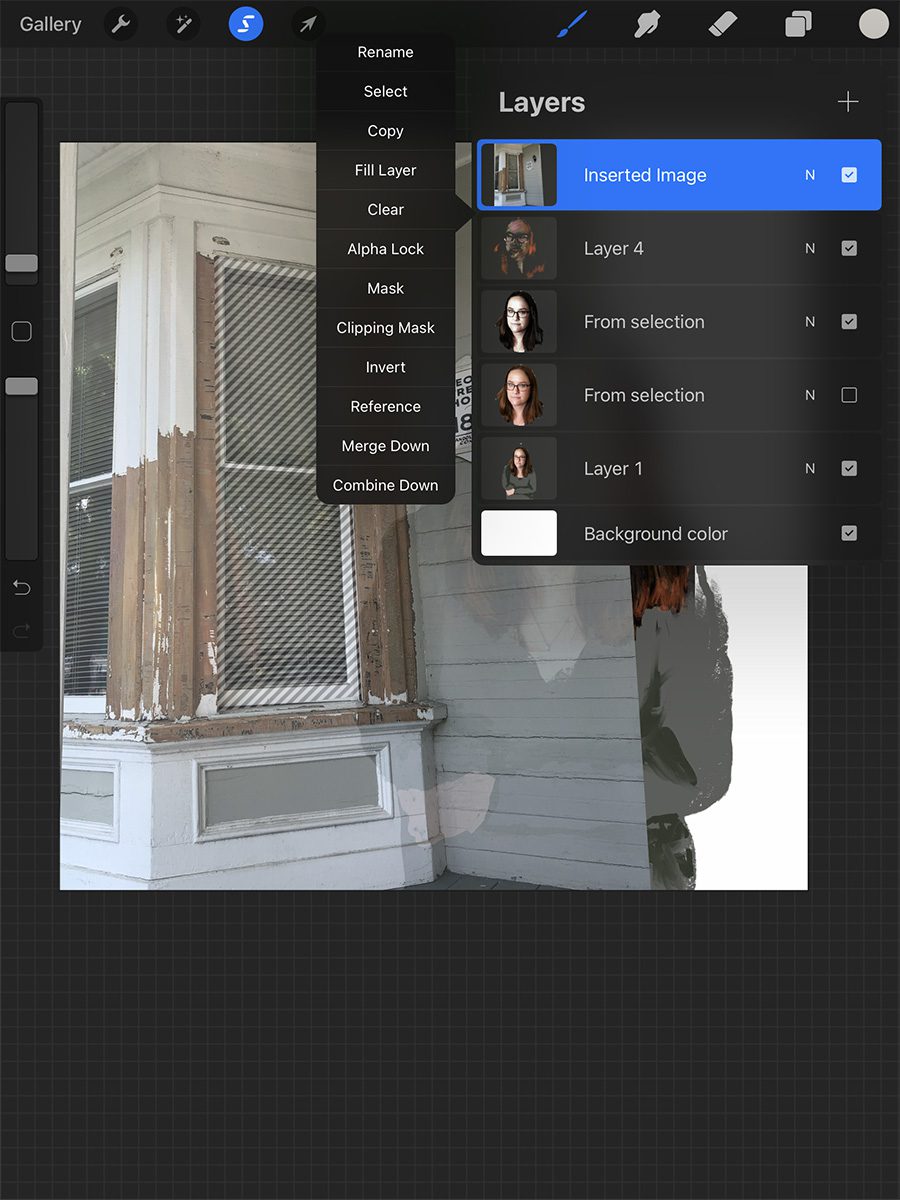
Task: Open the Layers panel icon
Action: [x=797, y=24]
